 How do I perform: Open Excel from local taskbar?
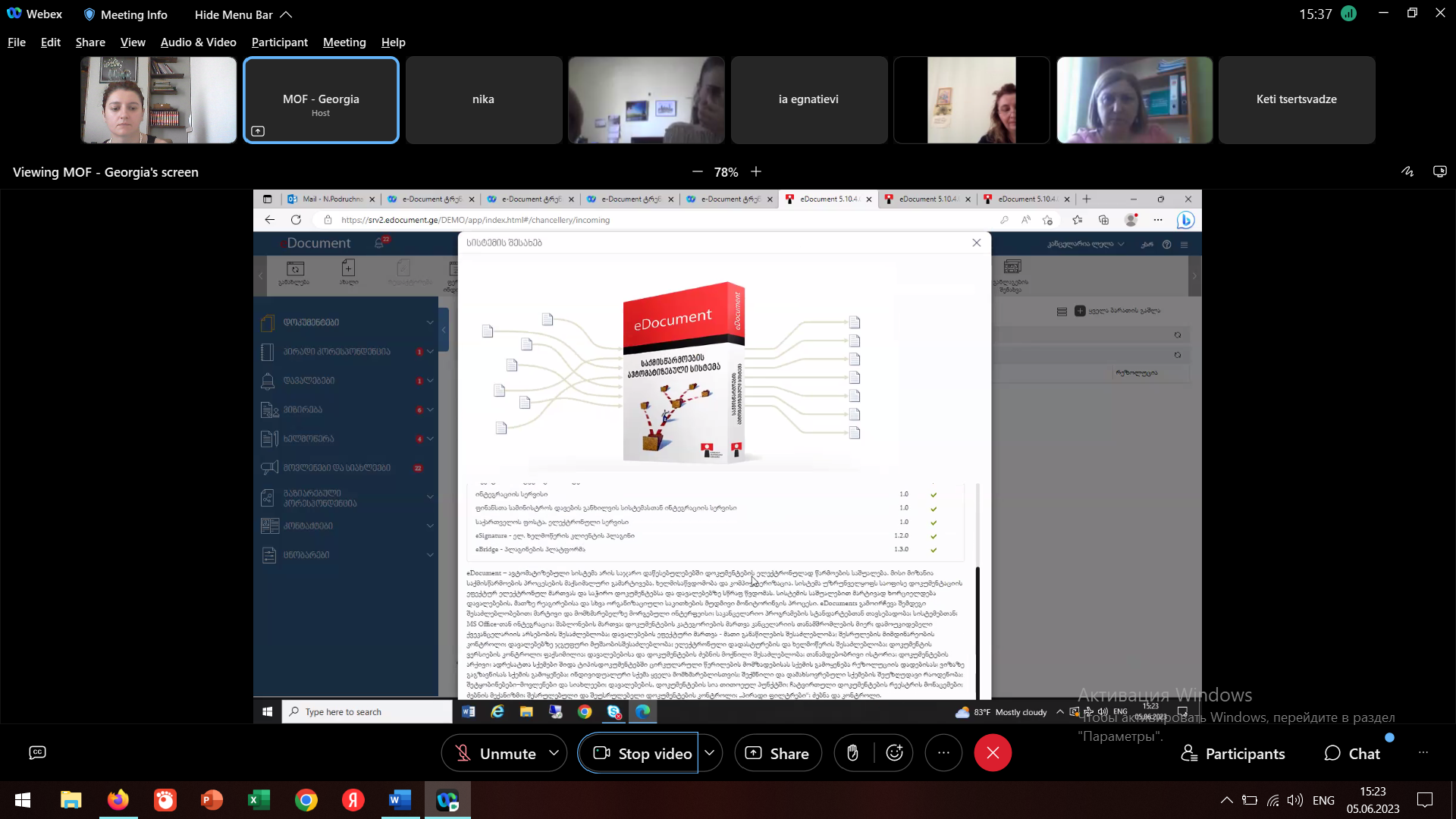click(x=259, y=800)
